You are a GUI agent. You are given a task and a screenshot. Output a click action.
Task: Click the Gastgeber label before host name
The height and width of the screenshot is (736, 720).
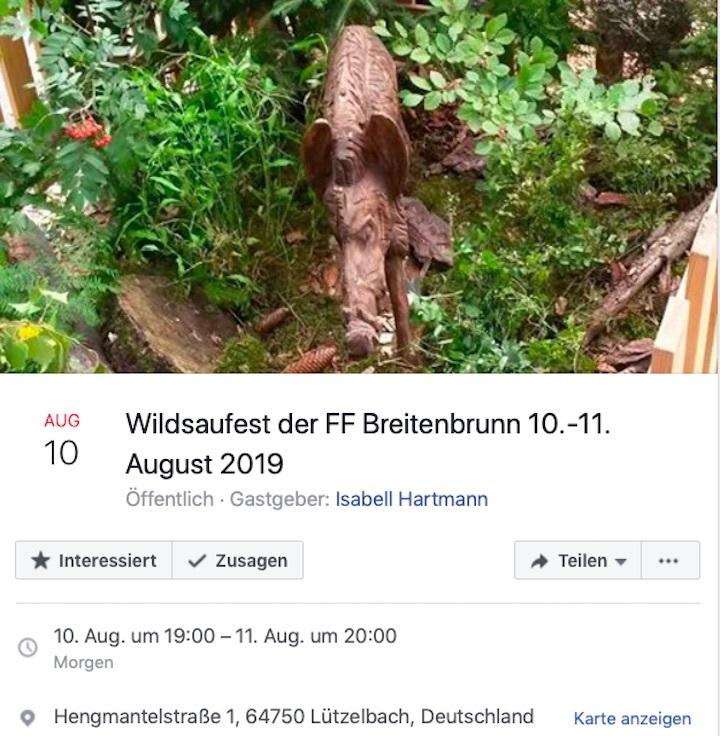[x=280, y=499]
